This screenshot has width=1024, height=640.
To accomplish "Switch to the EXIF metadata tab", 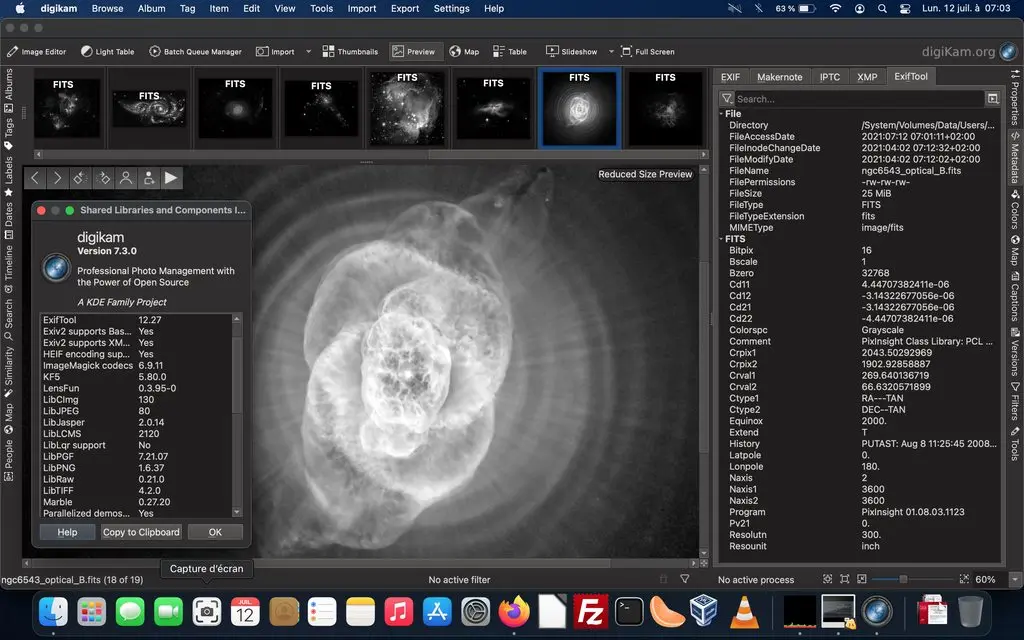I will [730, 77].
